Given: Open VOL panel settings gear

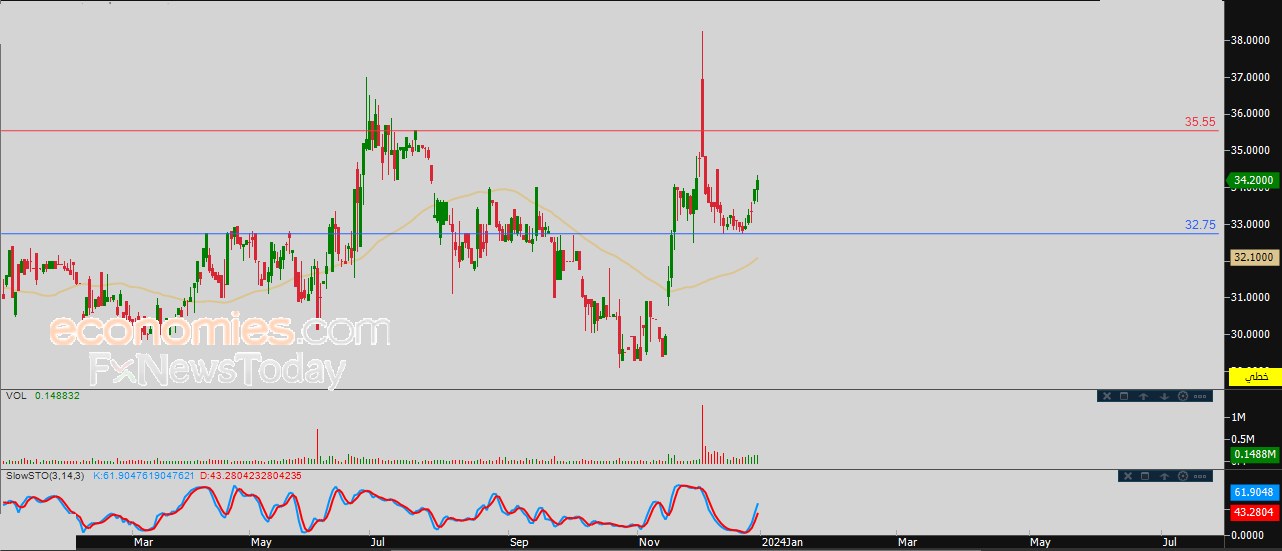Looking at the screenshot, I should [x=1183, y=396].
